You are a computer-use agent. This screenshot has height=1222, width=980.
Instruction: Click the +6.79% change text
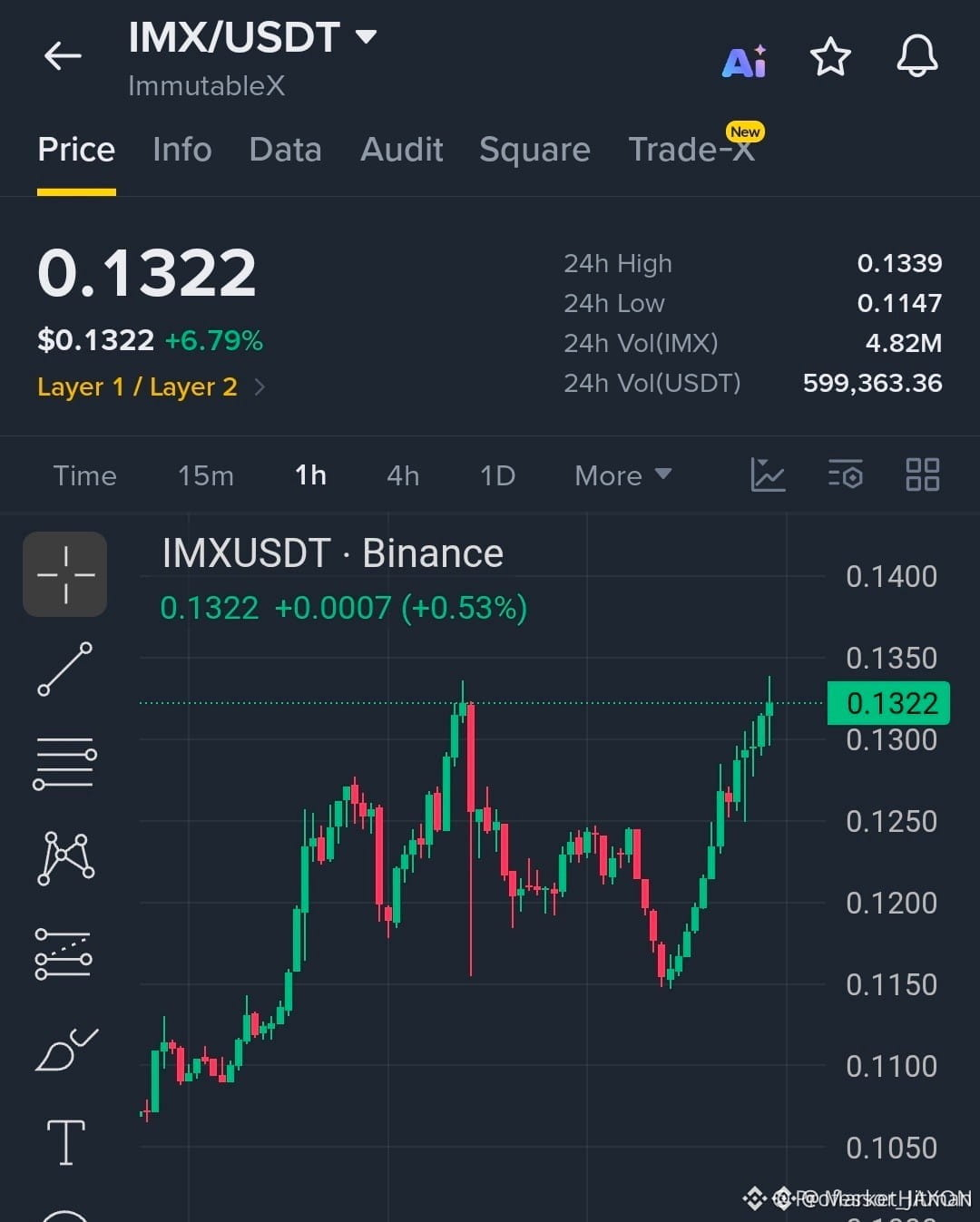click(x=214, y=340)
